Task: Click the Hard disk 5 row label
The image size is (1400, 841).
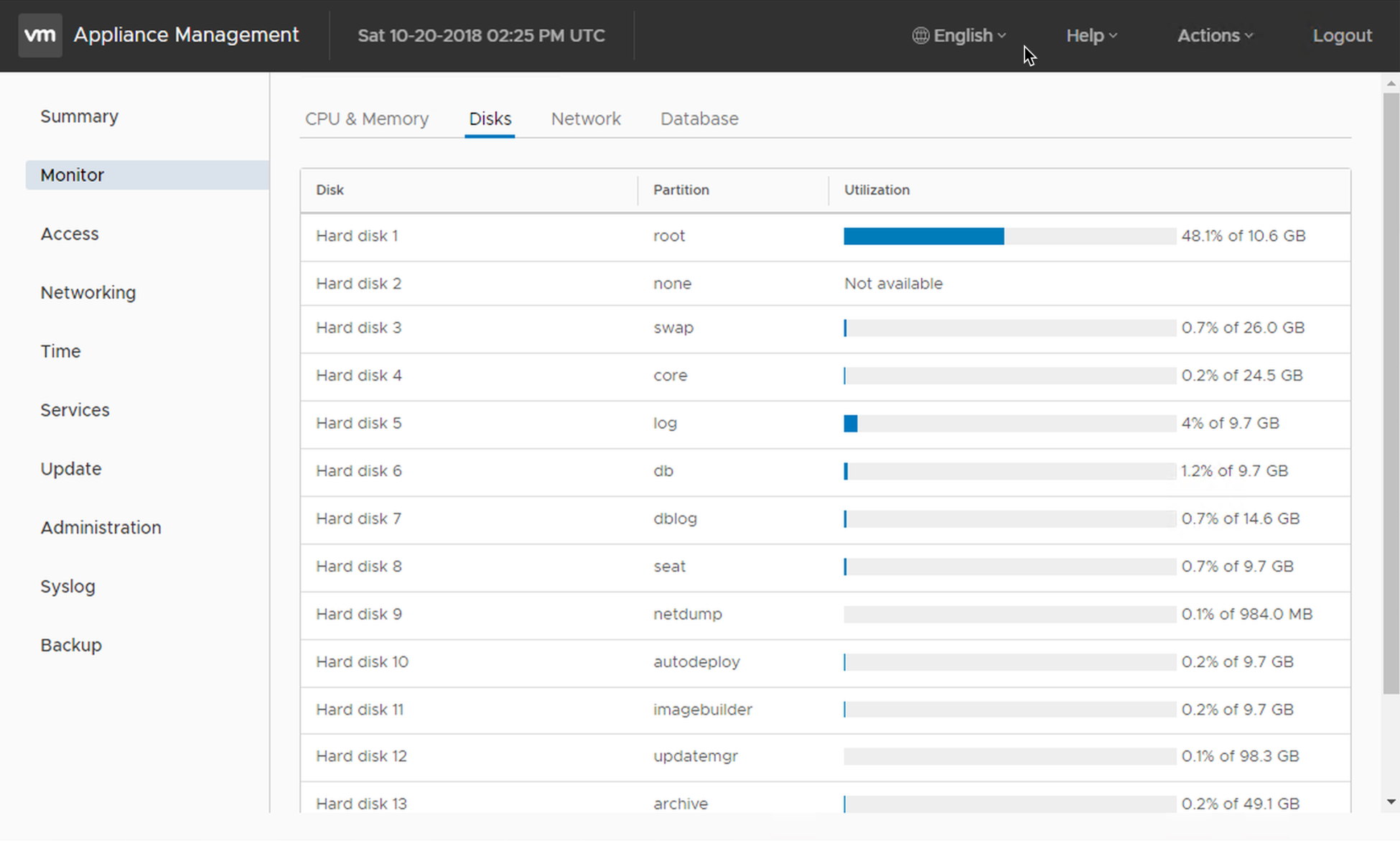Action: click(x=358, y=424)
